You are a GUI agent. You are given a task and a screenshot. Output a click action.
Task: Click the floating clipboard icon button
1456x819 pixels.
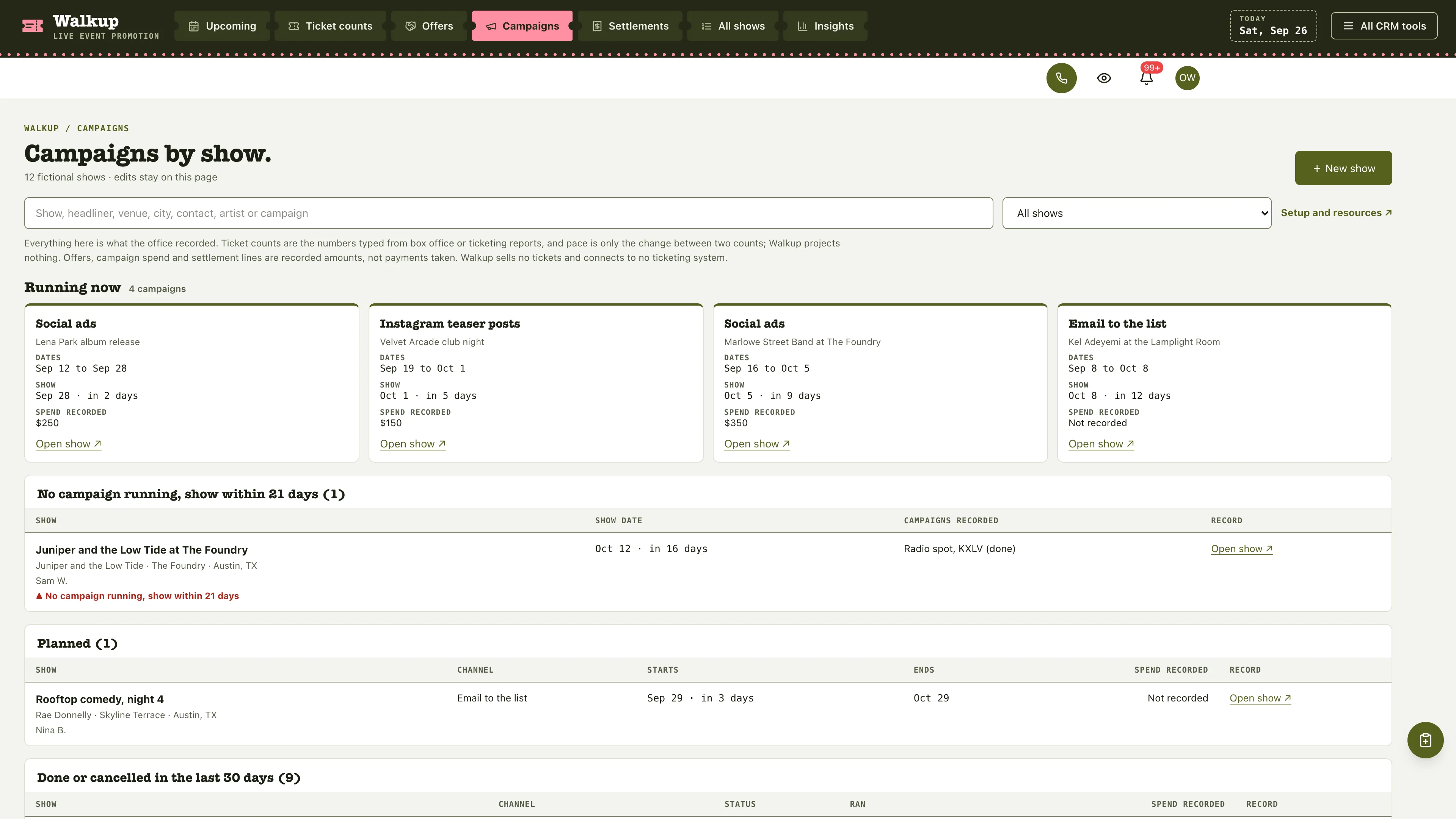(x=1425, y=740)
